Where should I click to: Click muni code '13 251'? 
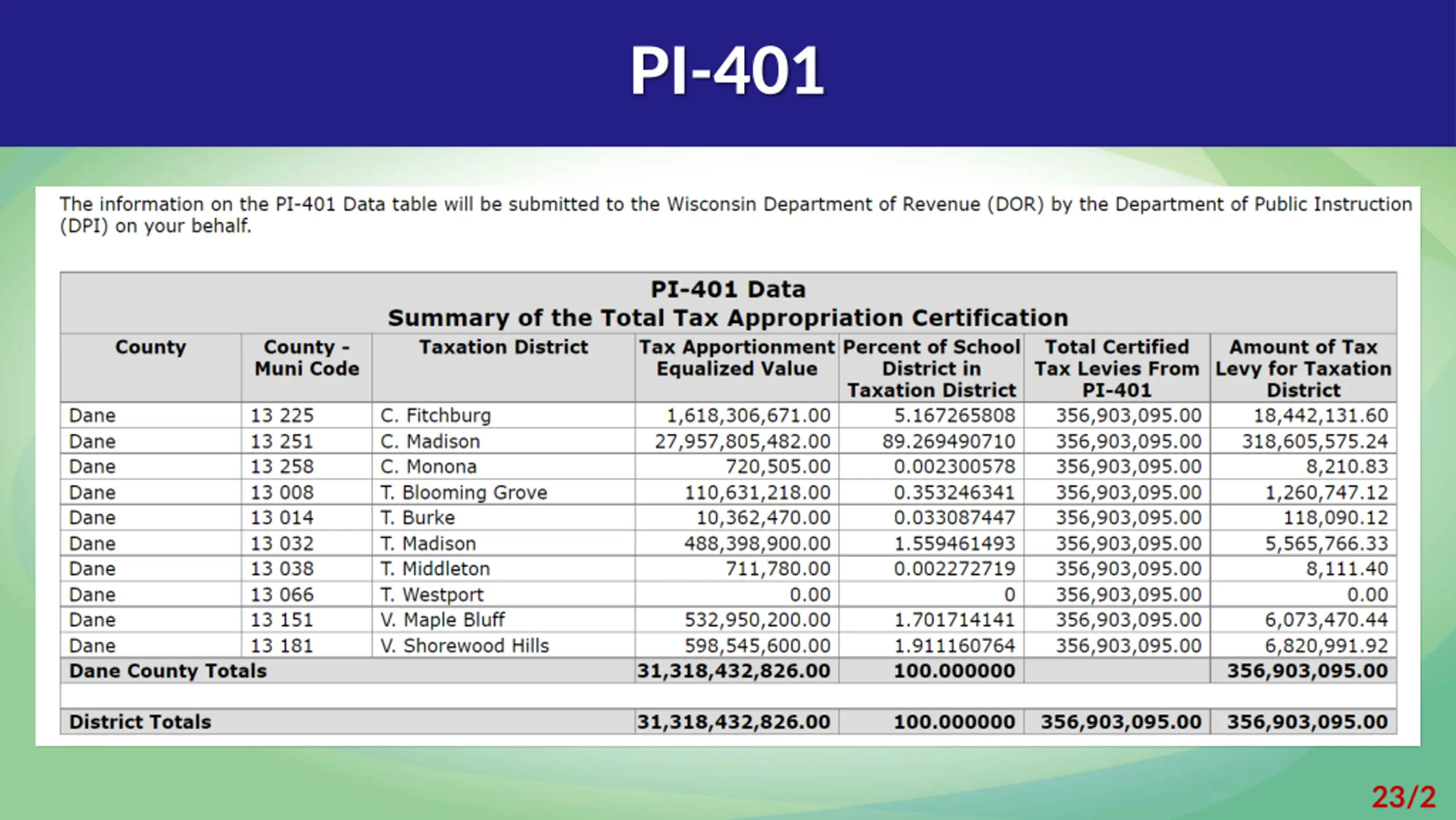(282, 441)
